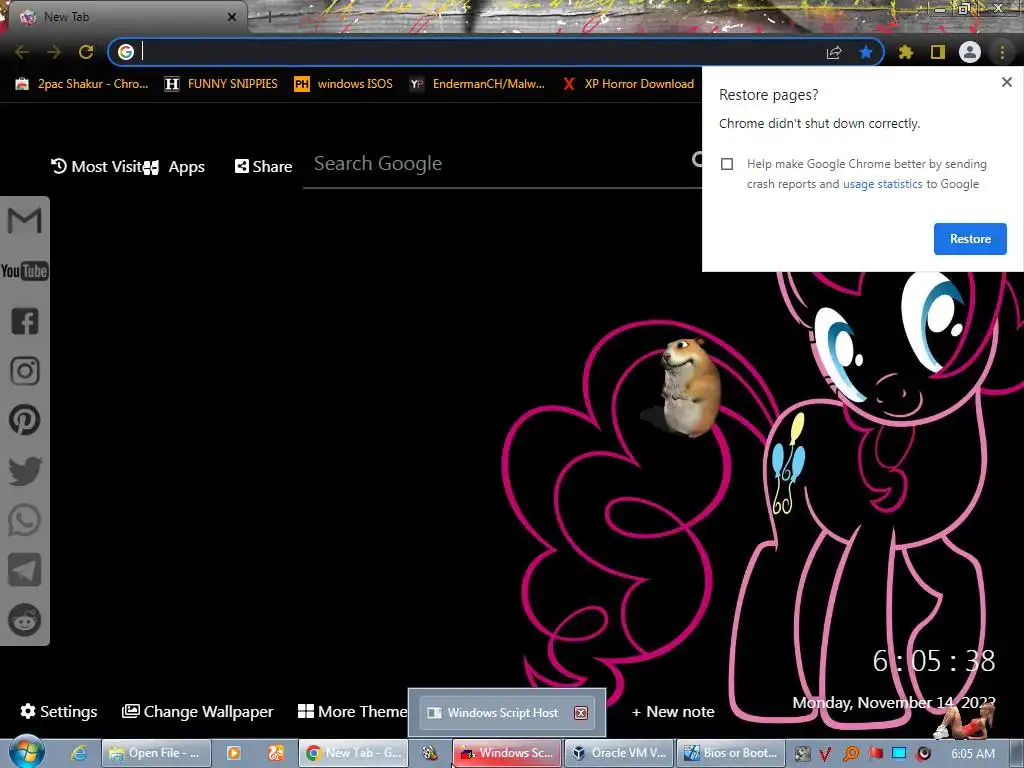
Task: Go back in Chrome
Action: [22, 52]
